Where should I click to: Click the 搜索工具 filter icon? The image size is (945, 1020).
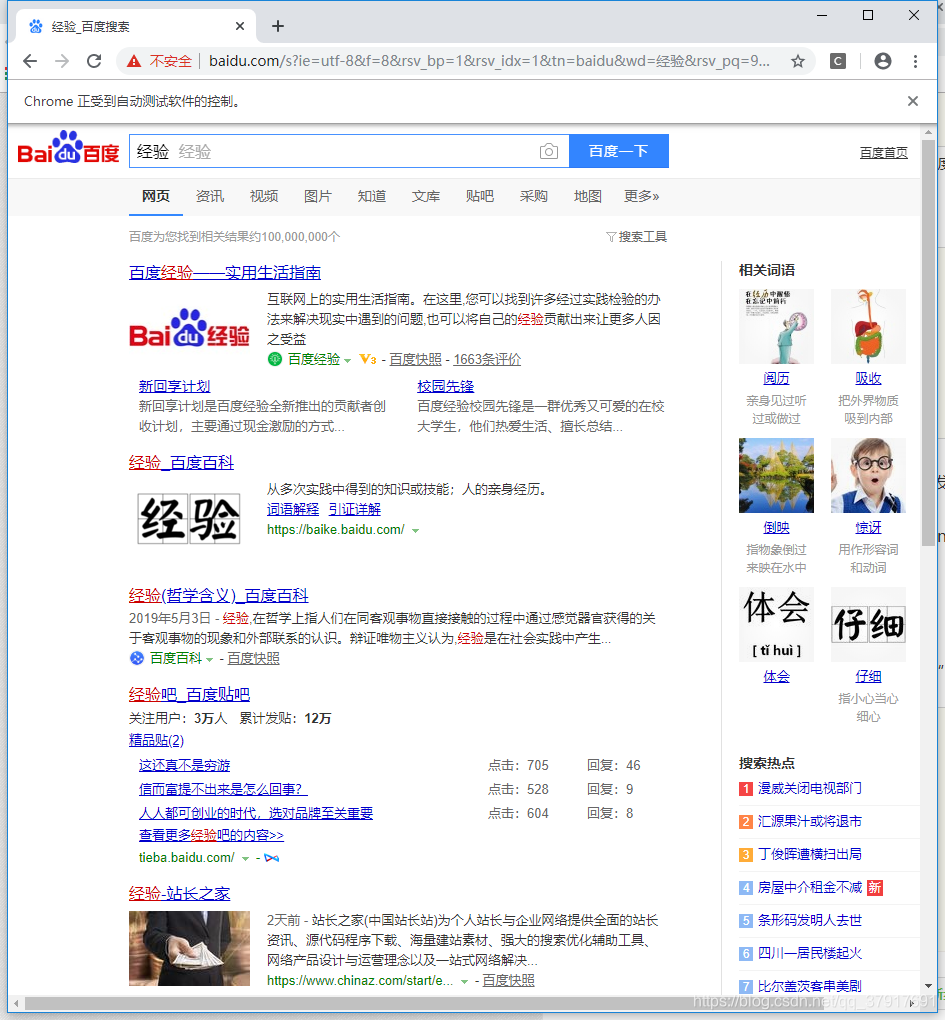pyautogui.click(x=611, y=237)
